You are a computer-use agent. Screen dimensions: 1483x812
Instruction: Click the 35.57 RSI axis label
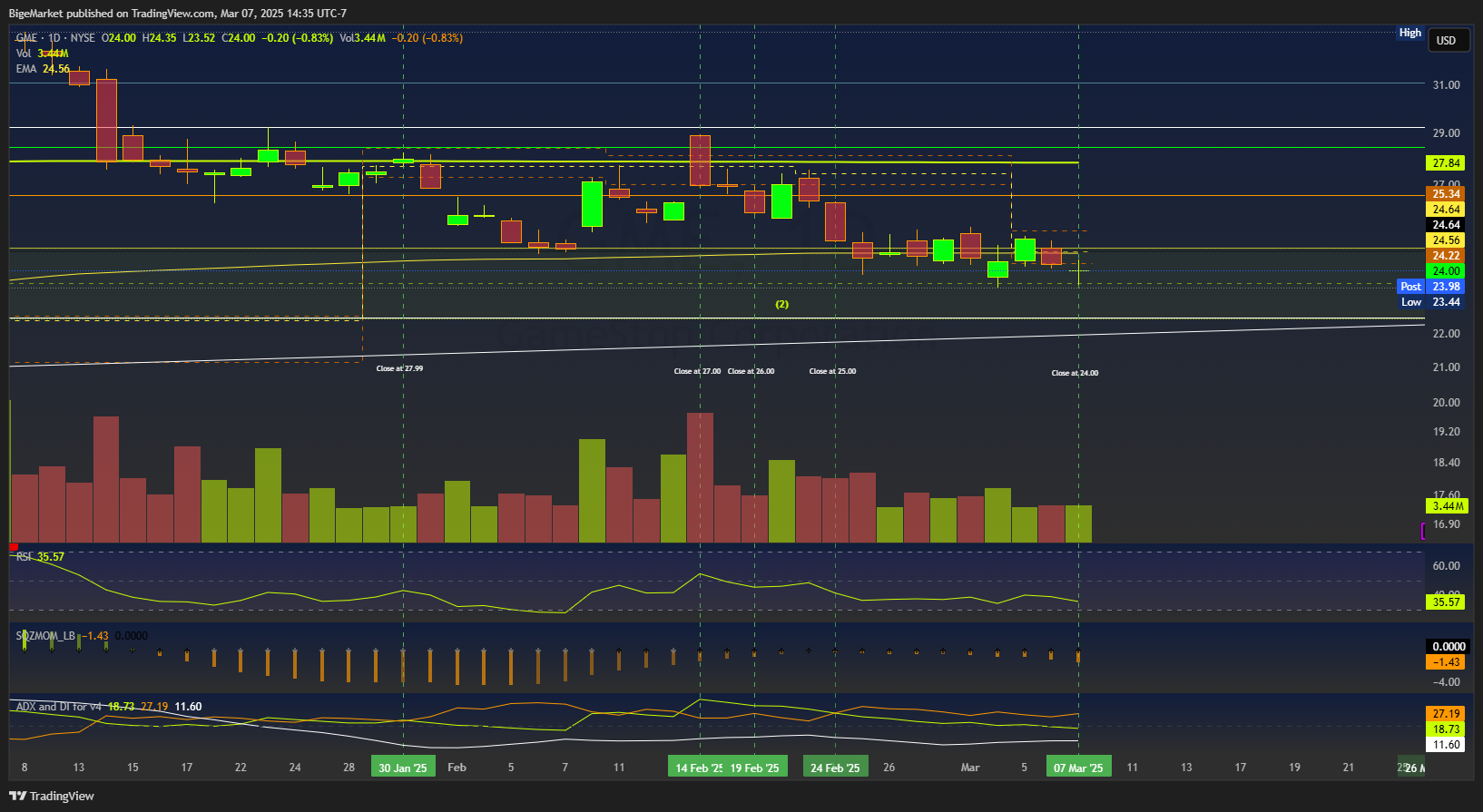1446,602
